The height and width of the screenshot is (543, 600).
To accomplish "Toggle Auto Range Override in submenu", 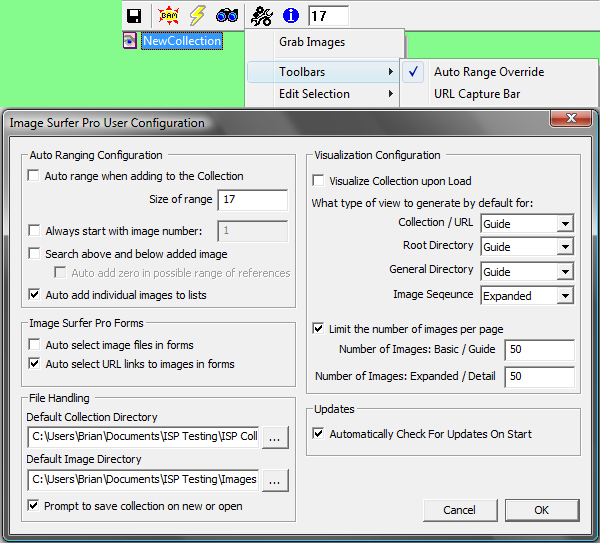I will tap(499, 72).
